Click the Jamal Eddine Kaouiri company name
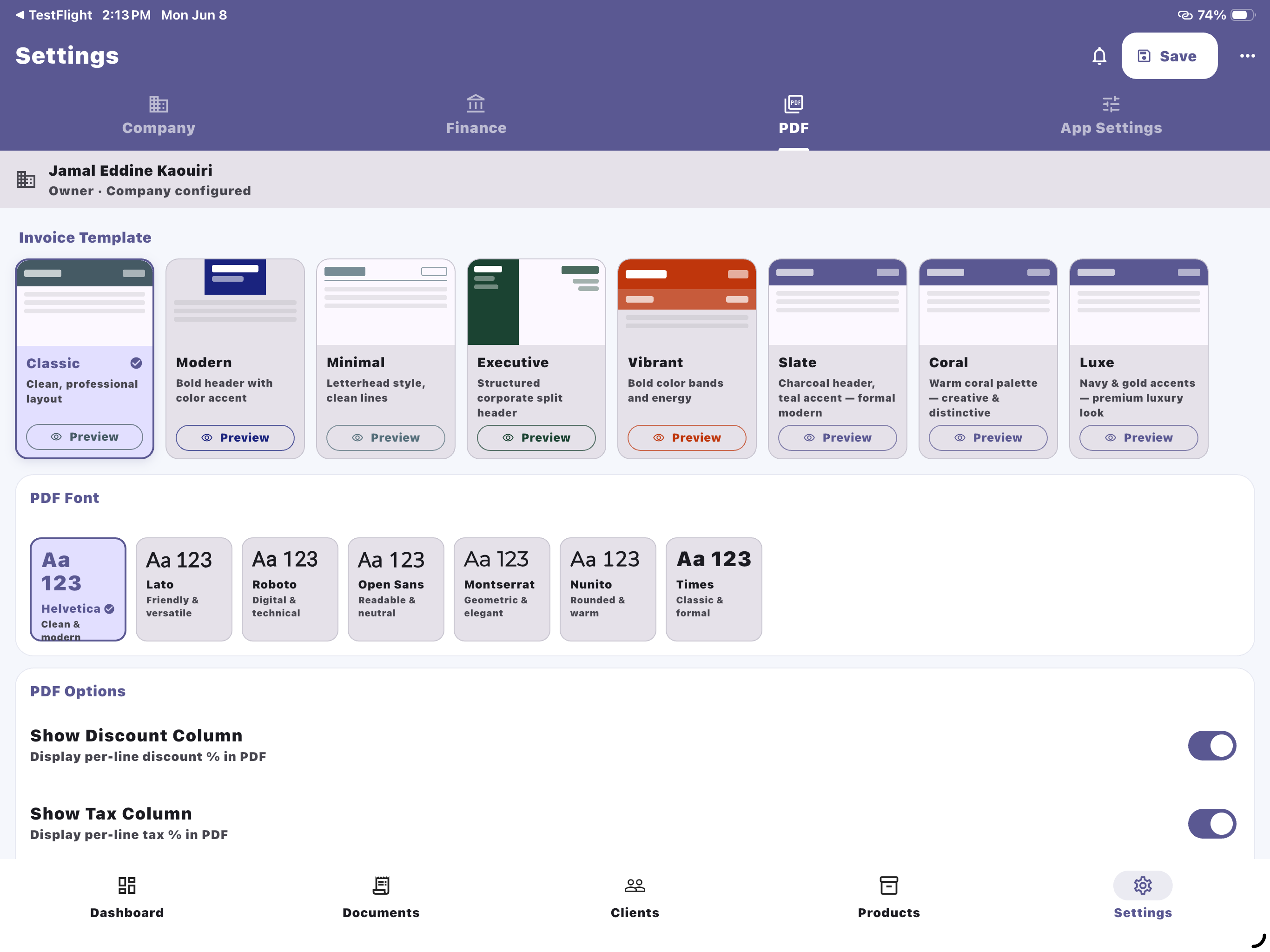This screenshot has height=952, width=1270. coord(130,171)
